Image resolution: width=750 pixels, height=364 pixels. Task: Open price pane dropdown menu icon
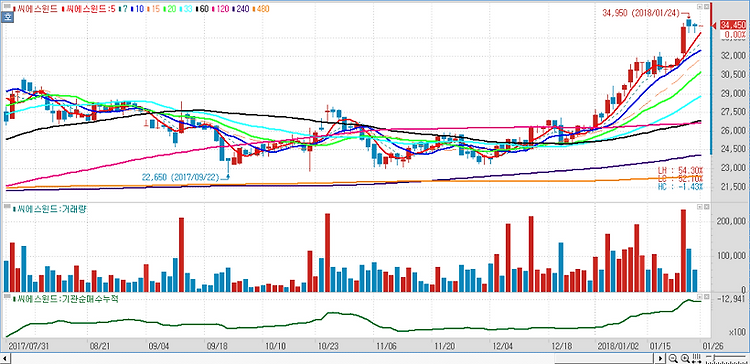point(700,7)
